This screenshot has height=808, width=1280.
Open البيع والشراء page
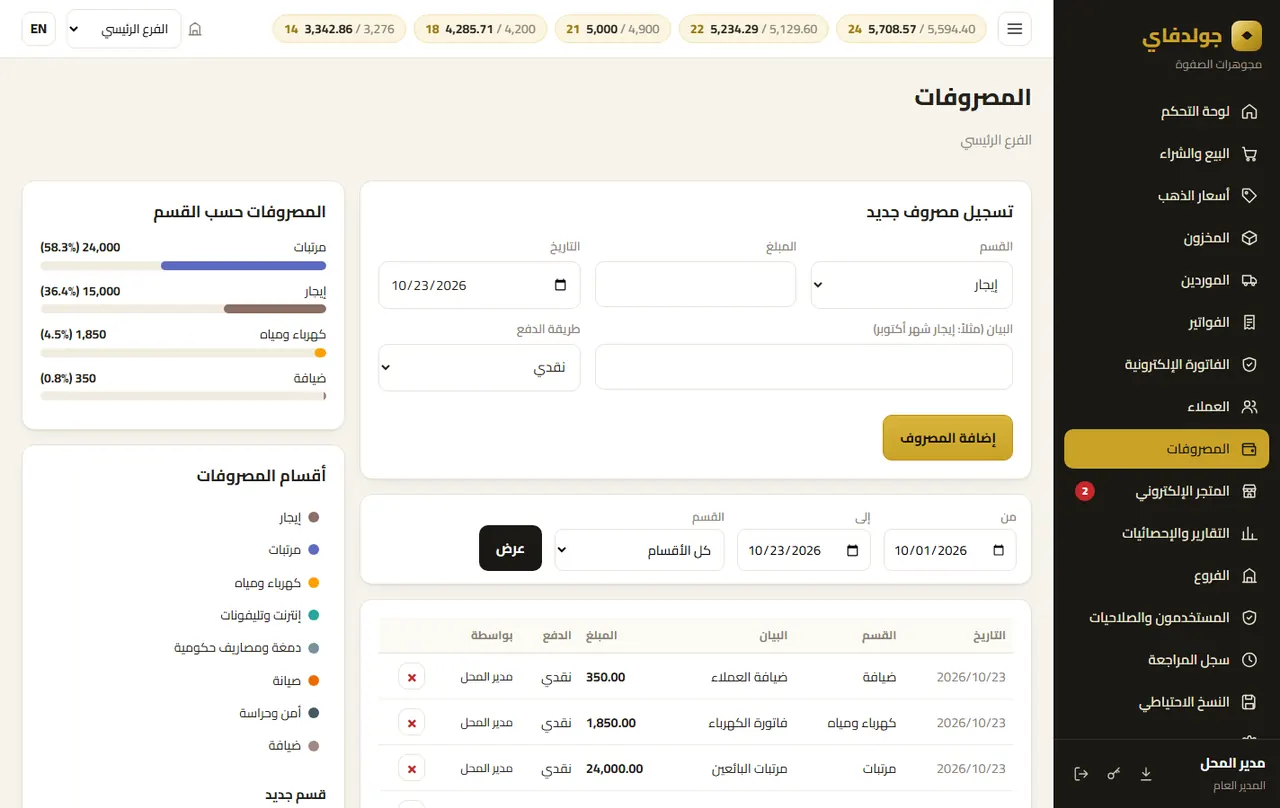pyautogui.click(x=1166, y=154)
